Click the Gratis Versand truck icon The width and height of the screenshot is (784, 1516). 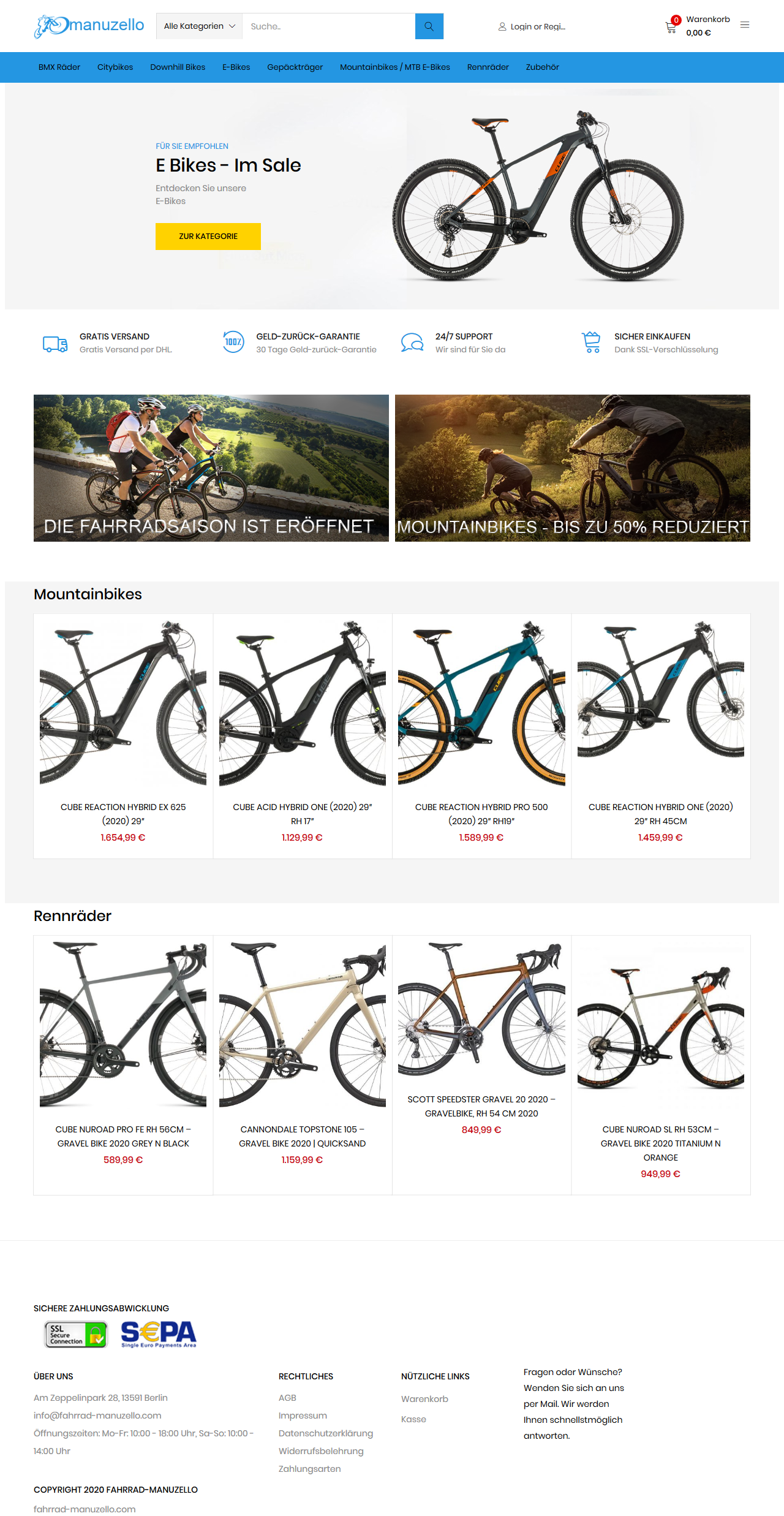tap(55, 344)
